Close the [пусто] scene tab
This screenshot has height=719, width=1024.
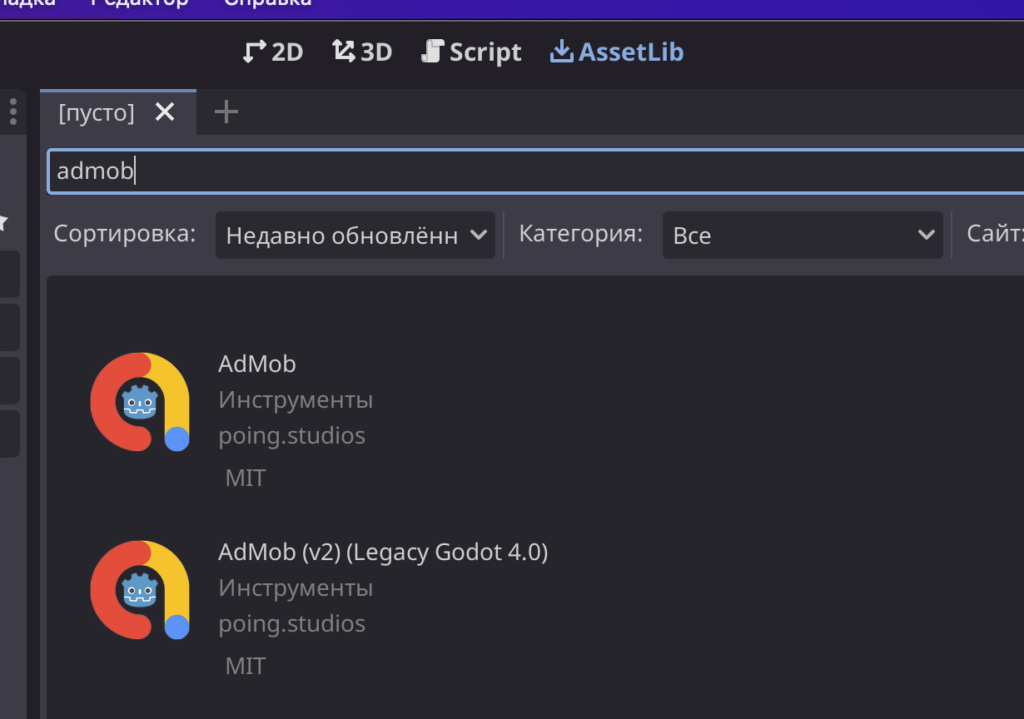click(x=165, y=112)
